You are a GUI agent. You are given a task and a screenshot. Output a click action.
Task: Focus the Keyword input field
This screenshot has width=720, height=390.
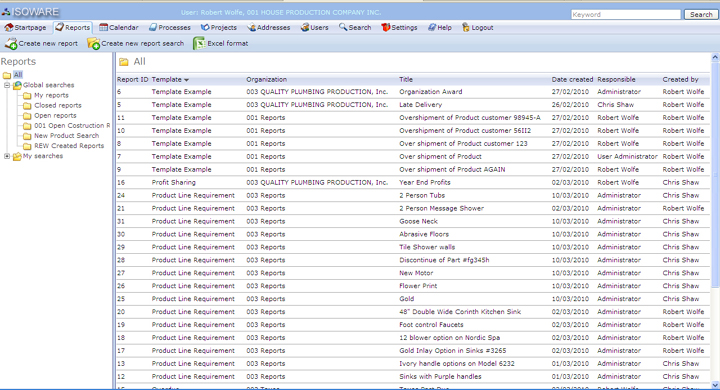pyautogui.click(x=626, y=14)
